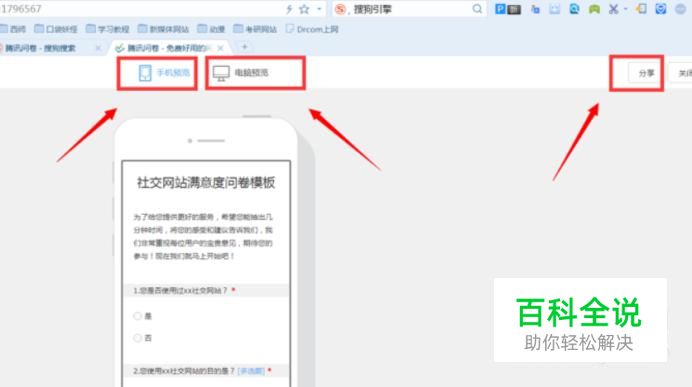Click the lightning speed-mode icon in address bar

click(x=289, y=9)
